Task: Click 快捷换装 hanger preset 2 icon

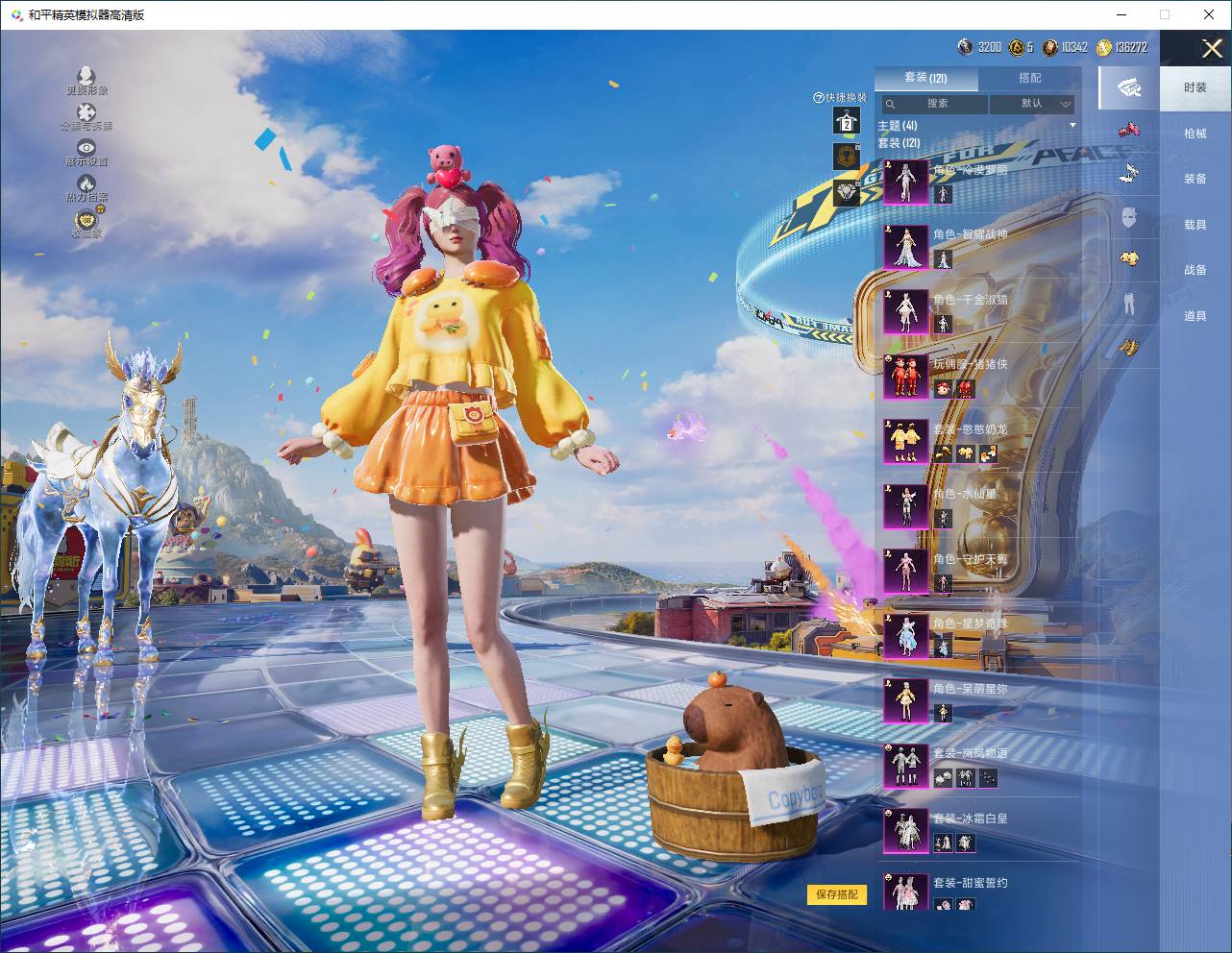Action: [x=846, y=121]
